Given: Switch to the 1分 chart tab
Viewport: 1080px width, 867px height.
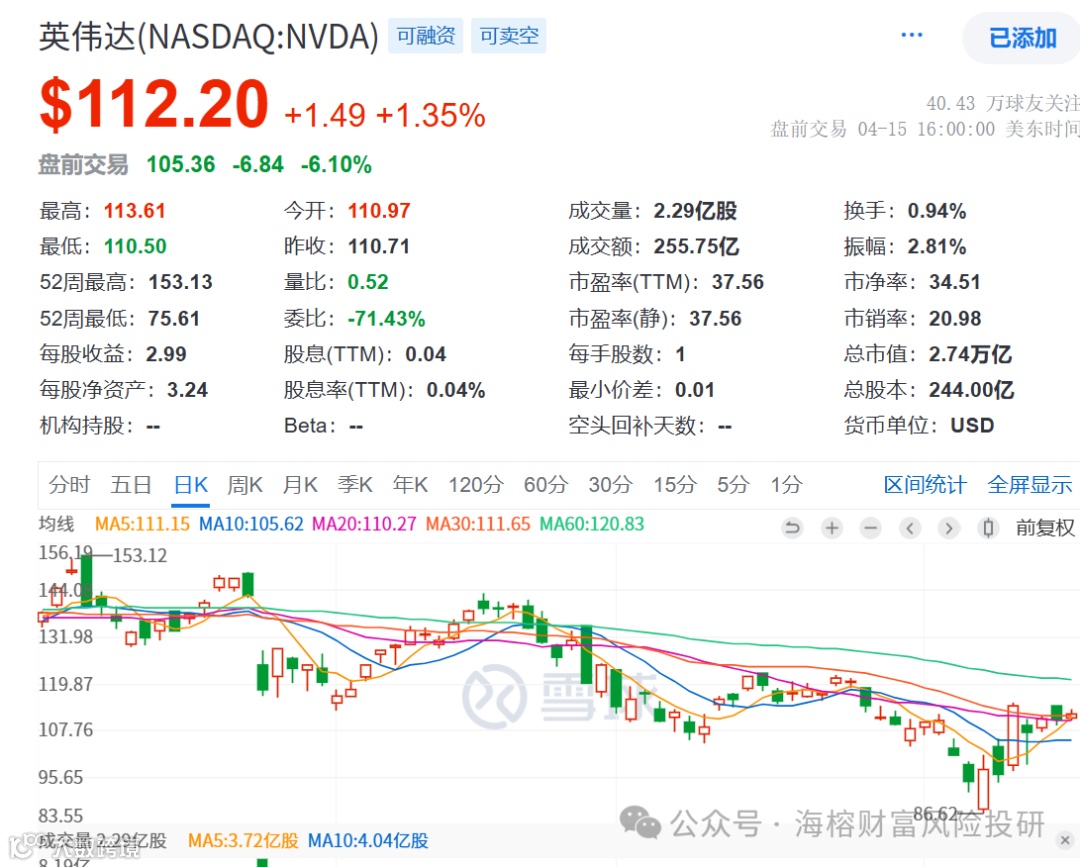Looking at the screenshot, I should [x=787, y=485].
